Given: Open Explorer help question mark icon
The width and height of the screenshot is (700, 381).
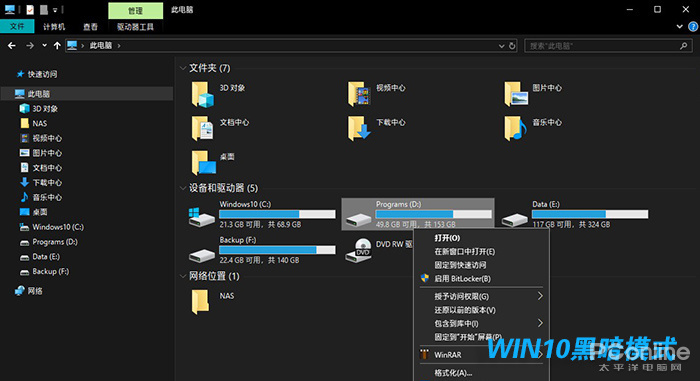Looking at the screenshot, I should pyautogui.click(x=693, y=27).
